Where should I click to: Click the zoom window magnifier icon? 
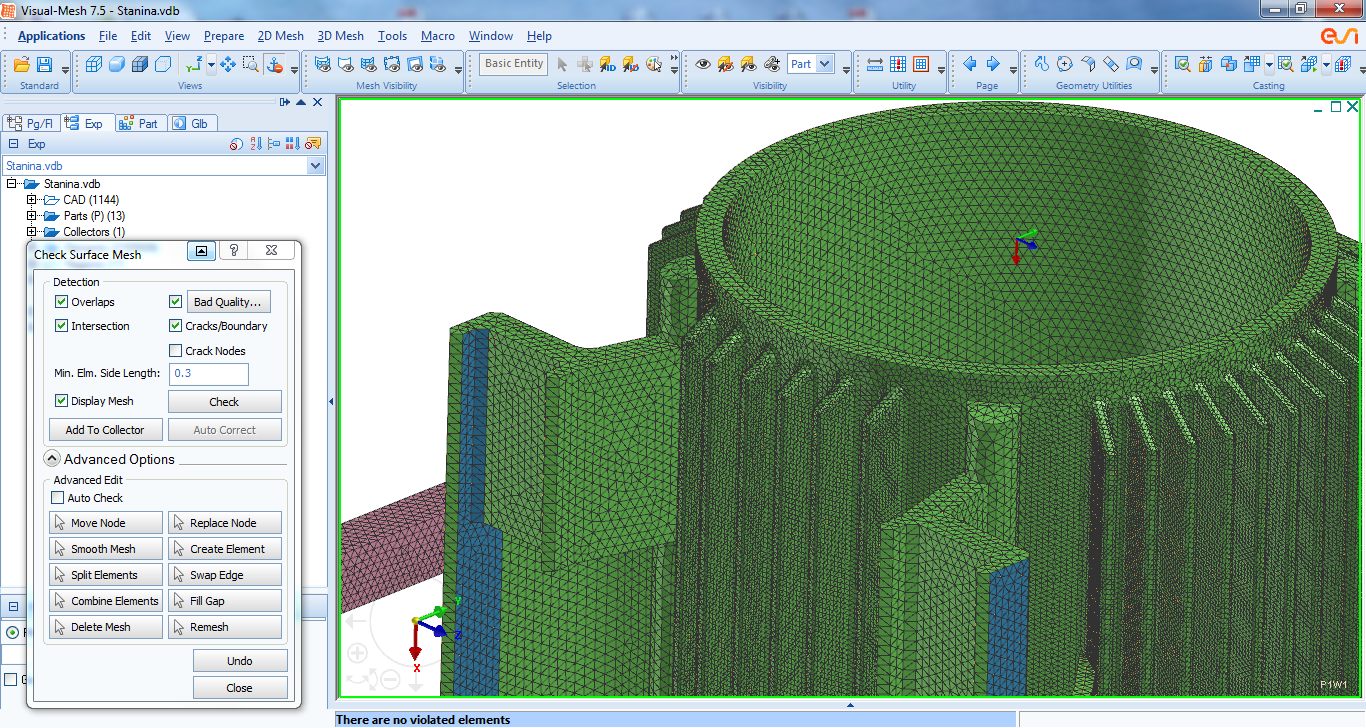249,65
